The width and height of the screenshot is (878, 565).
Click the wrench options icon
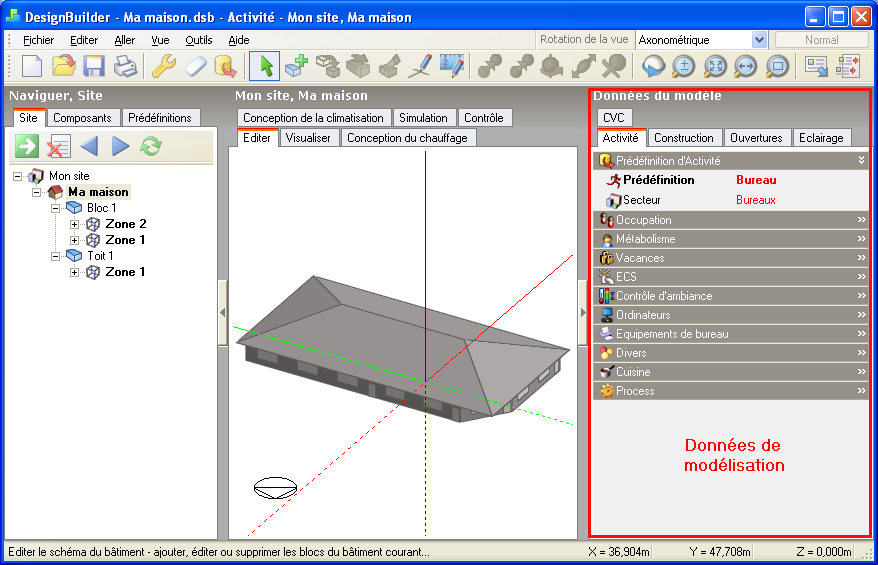[x=163, y=66]
